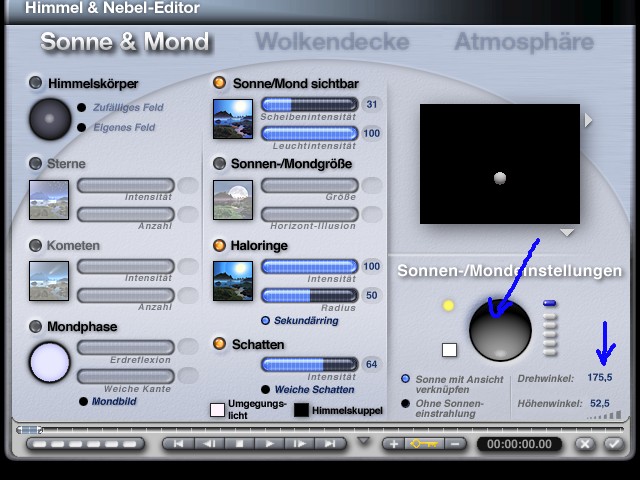
Task: Step forward one frame
Action: pos(300,444)
